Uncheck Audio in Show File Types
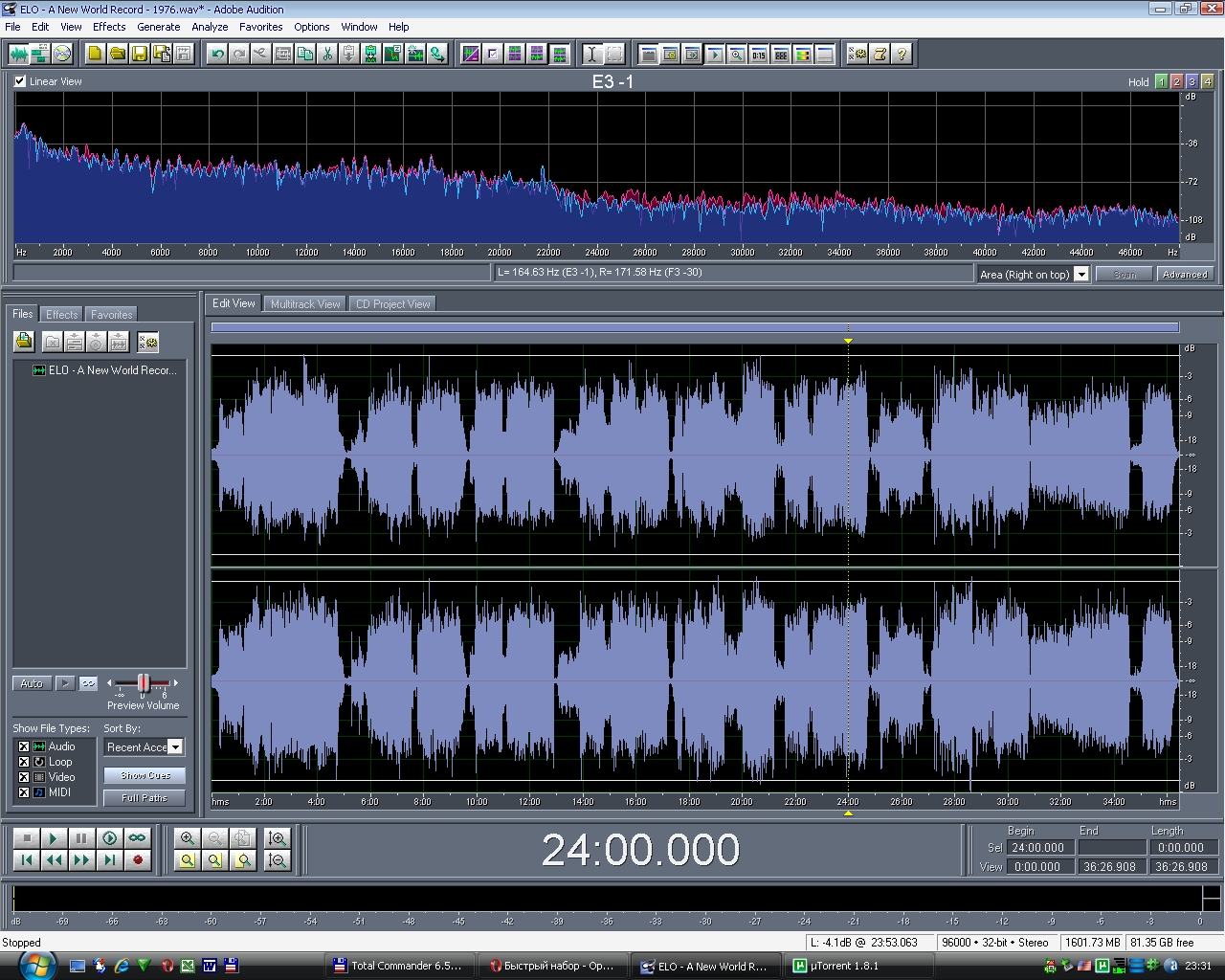The width and height of the screenshot is (1225, 980). 24,746
